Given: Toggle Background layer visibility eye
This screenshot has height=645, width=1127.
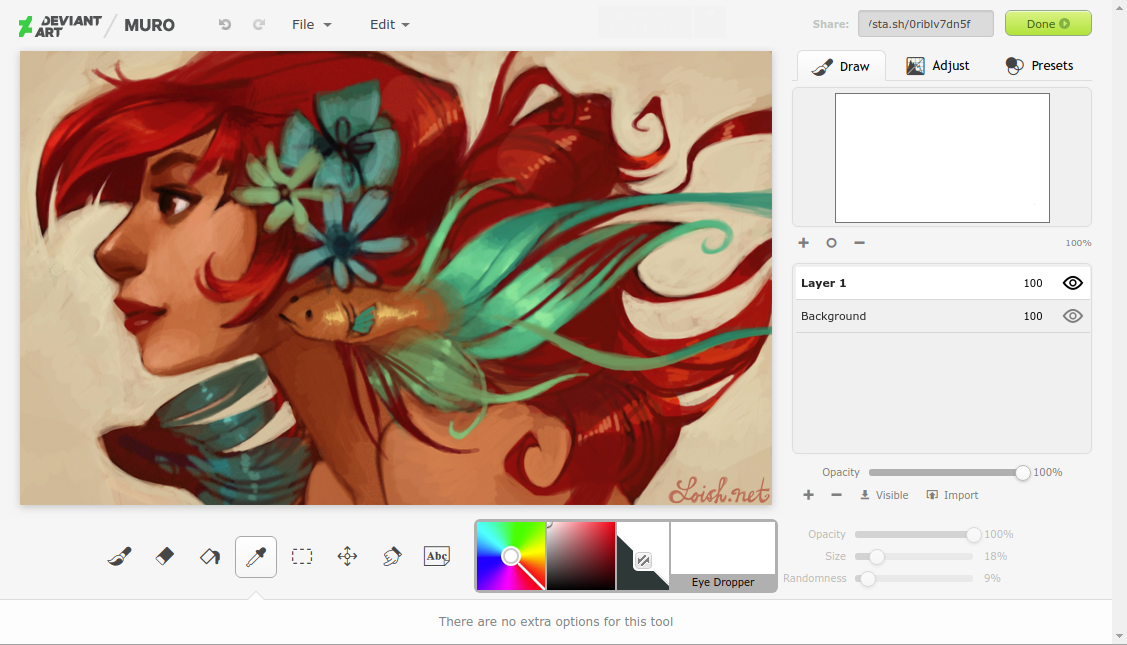Looking at the screenshot, I should [1072, 316].
